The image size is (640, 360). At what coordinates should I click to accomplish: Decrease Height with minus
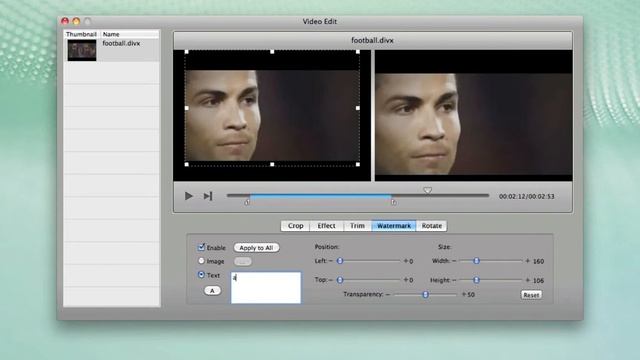point(454,280)
